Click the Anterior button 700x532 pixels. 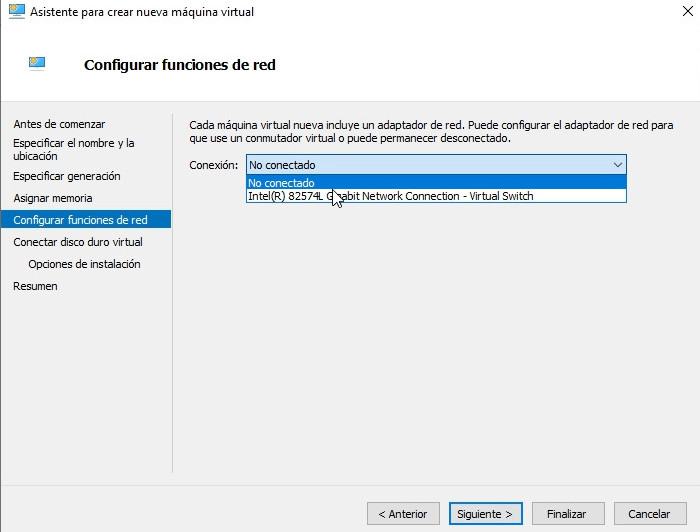[x=403, y=514]
